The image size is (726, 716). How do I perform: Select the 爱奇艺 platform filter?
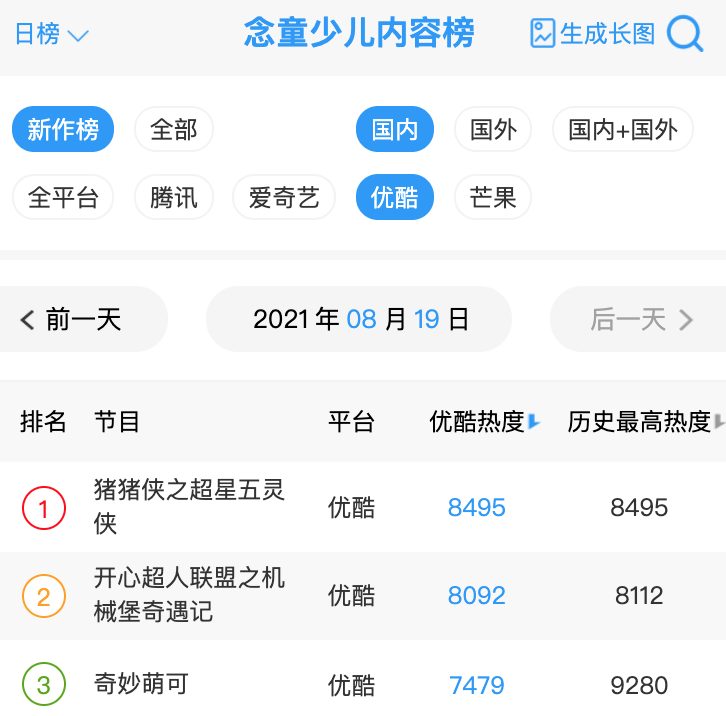[x=284, y=197]
